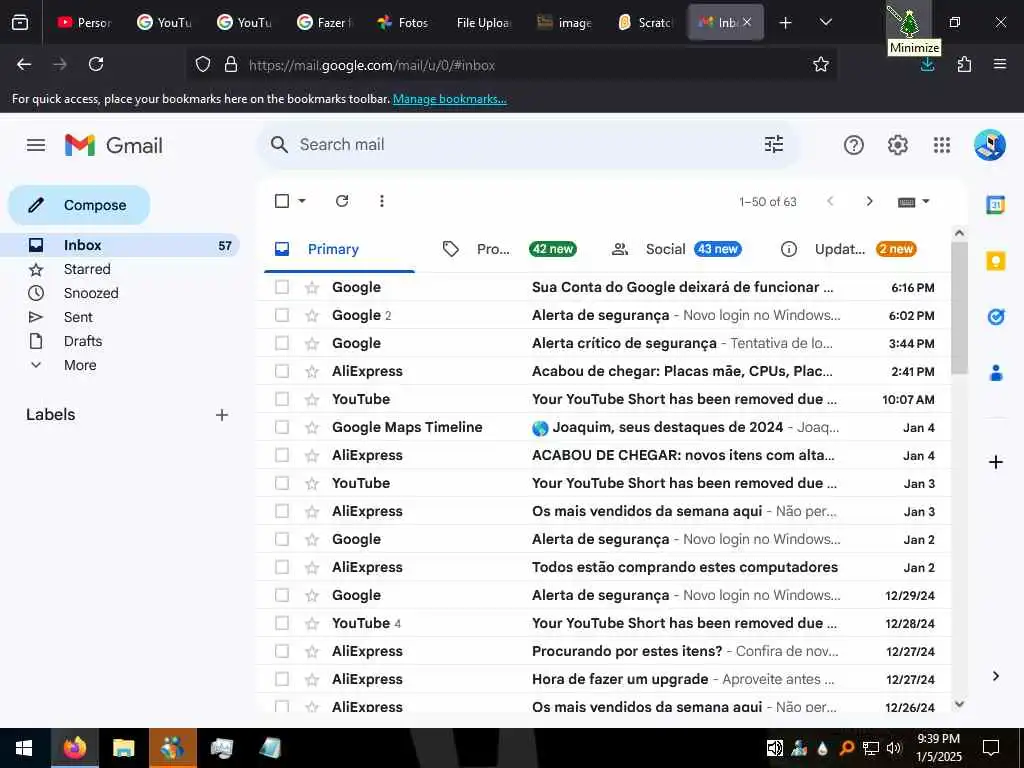Check the YouTube 10:07 AM email
This screenshot has height=768, width=1024.
point(282,399)
